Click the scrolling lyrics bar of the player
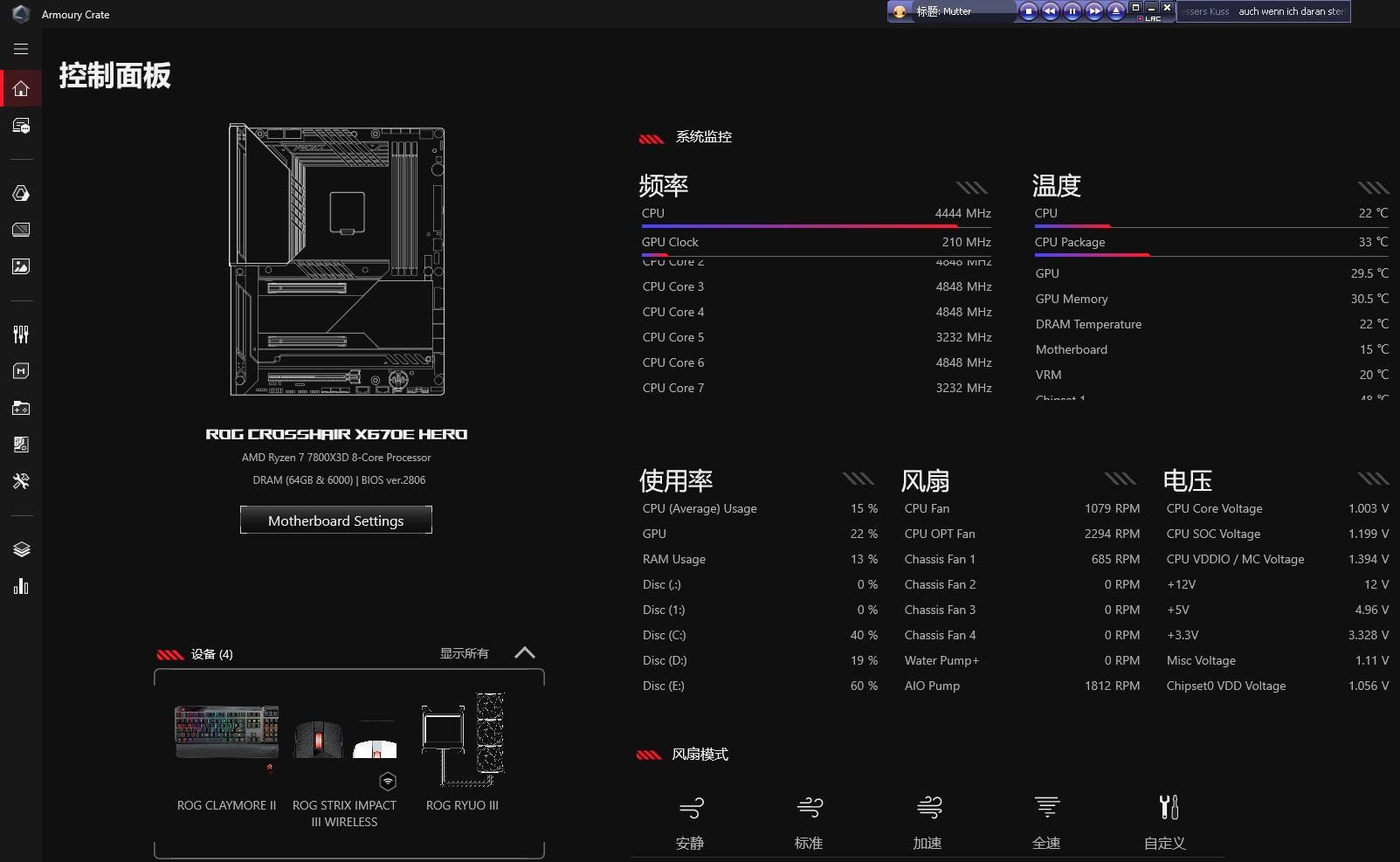Screen dimensions: 1400x862 [1263, 11]
